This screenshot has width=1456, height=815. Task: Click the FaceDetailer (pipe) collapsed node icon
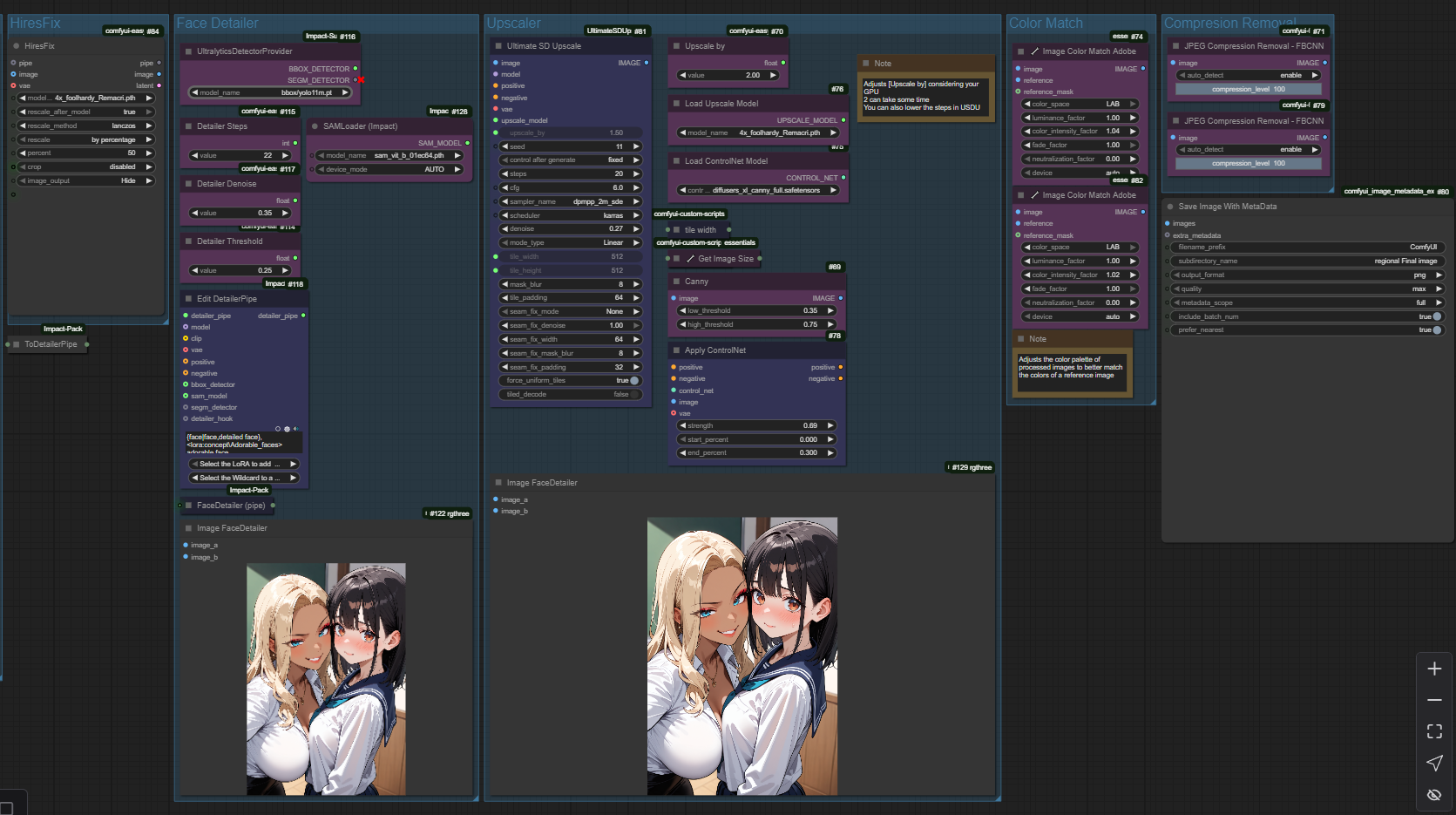tap(188, 506)
